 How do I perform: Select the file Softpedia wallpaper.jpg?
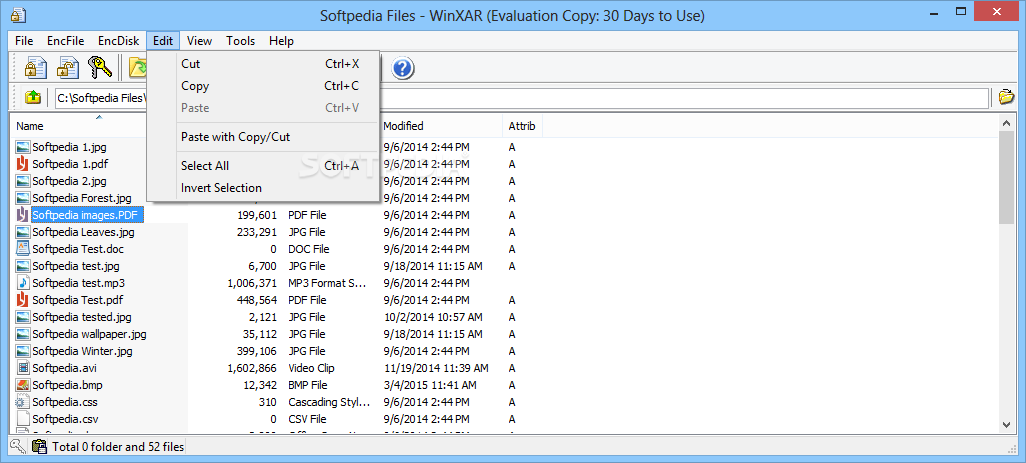coord(89,334)
